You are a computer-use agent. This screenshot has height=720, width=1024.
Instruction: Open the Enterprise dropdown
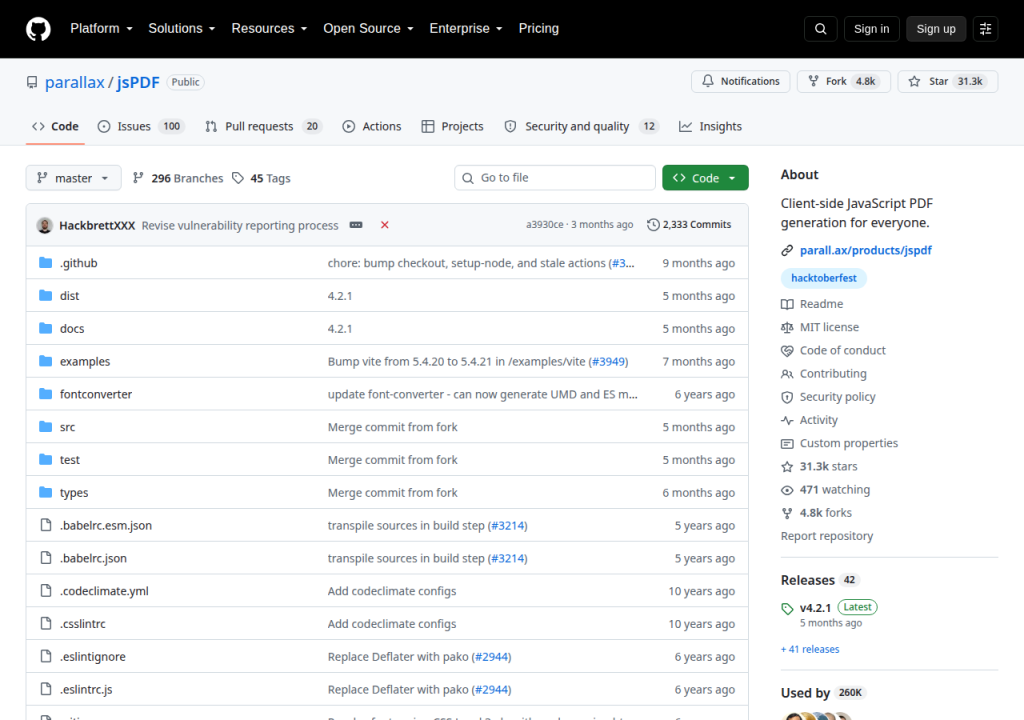click(466, 29)
